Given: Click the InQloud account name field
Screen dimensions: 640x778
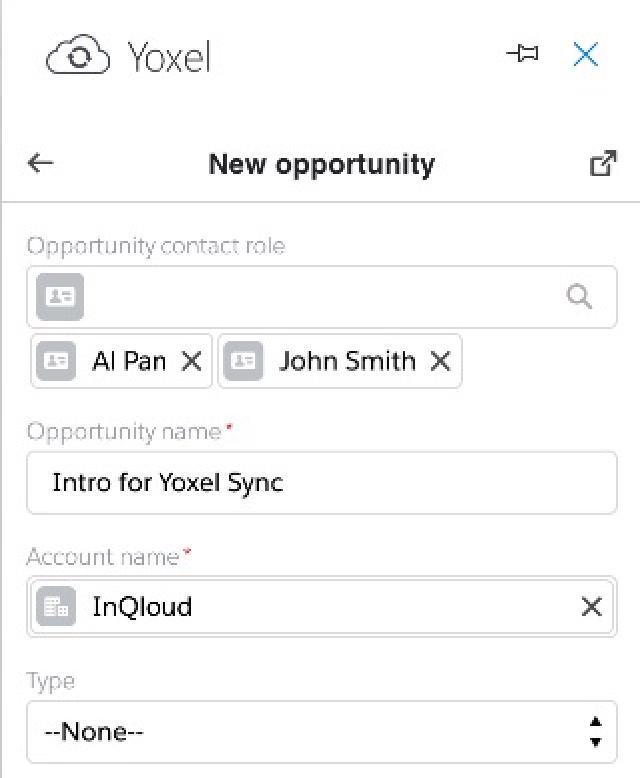Looking at the screenshot, I should 321,606.
